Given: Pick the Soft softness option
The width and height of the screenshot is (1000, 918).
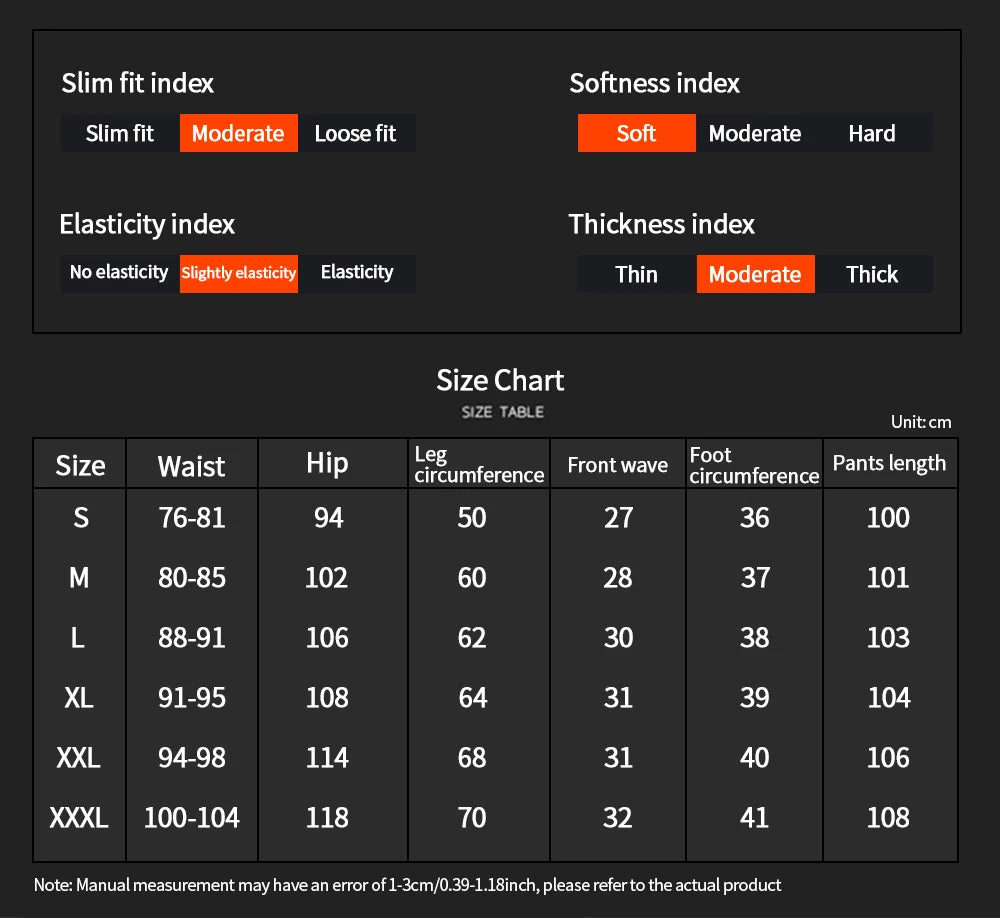Looking at the screenshot, I should click(x=636, y=133).
